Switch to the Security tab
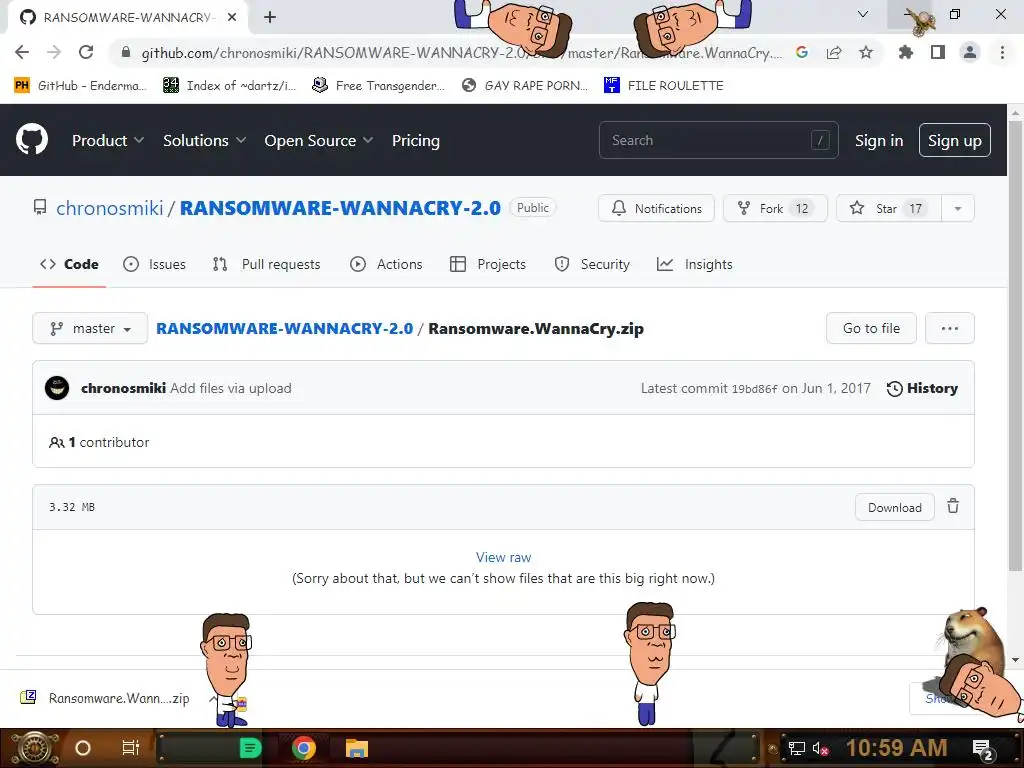This screenshot has width=1024, height=768. [592, 264]
